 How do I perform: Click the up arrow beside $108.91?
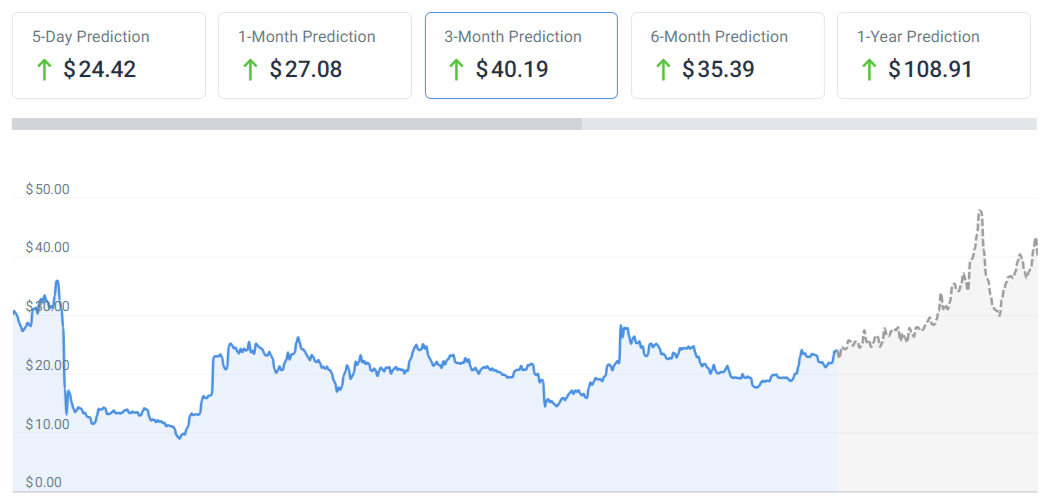point(869,70)
